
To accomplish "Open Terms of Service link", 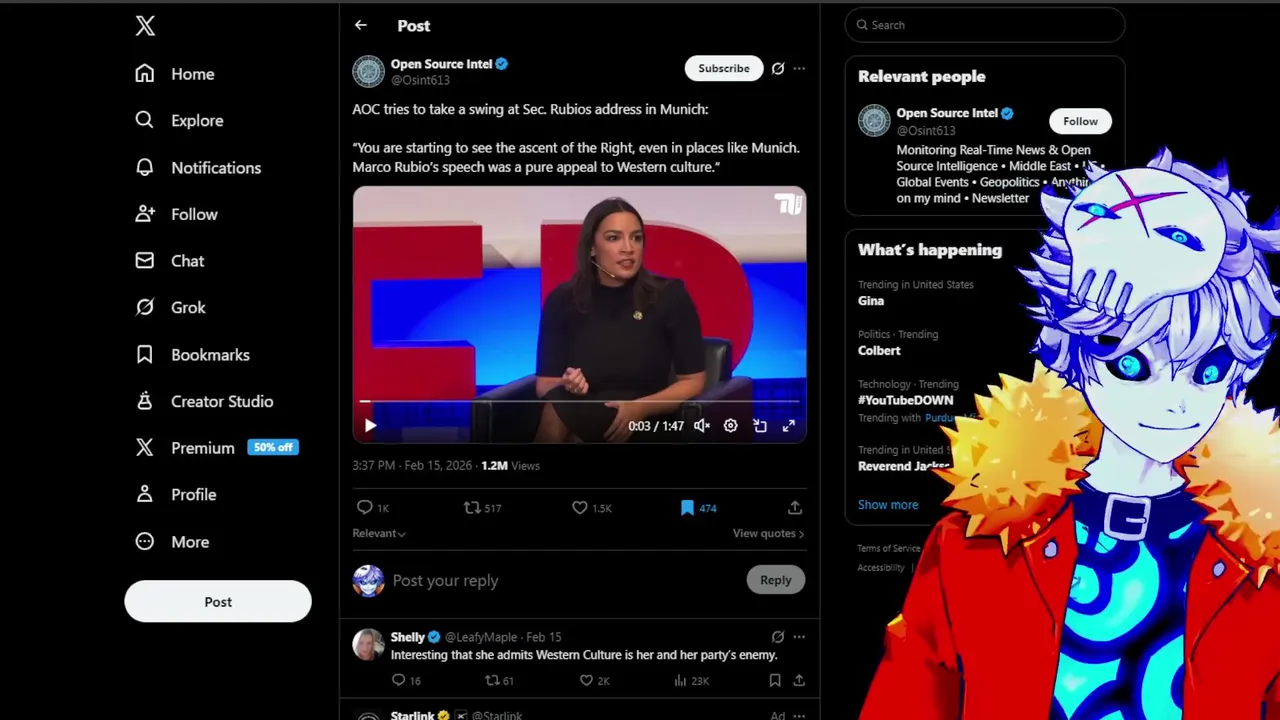I will (x=889, y=548).
